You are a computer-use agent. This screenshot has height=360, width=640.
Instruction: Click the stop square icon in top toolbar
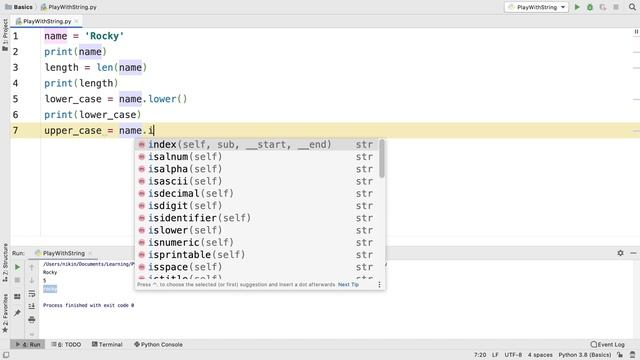coord(616,7)
